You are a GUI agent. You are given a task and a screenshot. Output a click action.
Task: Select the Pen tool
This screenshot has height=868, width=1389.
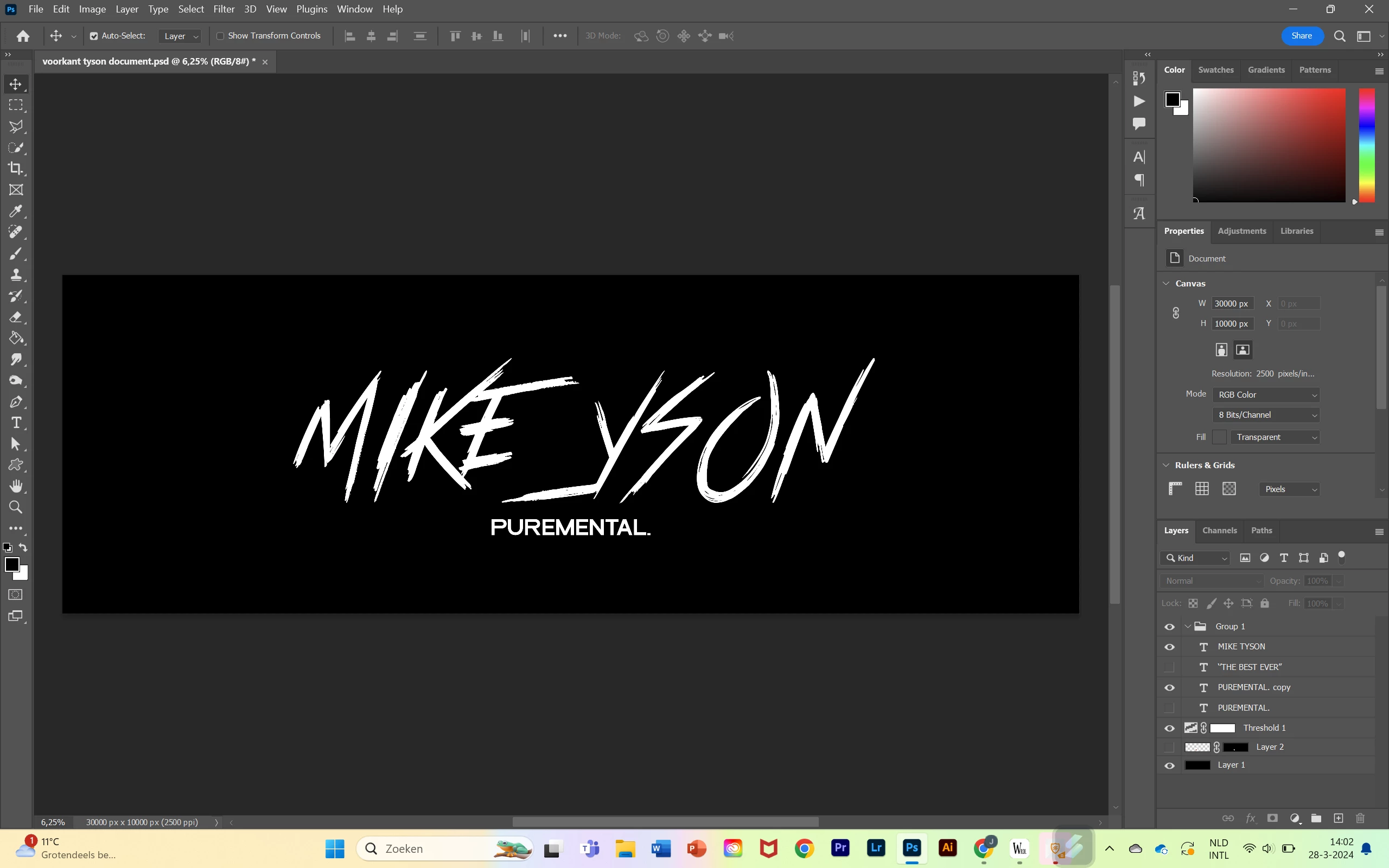pos(16,402)
